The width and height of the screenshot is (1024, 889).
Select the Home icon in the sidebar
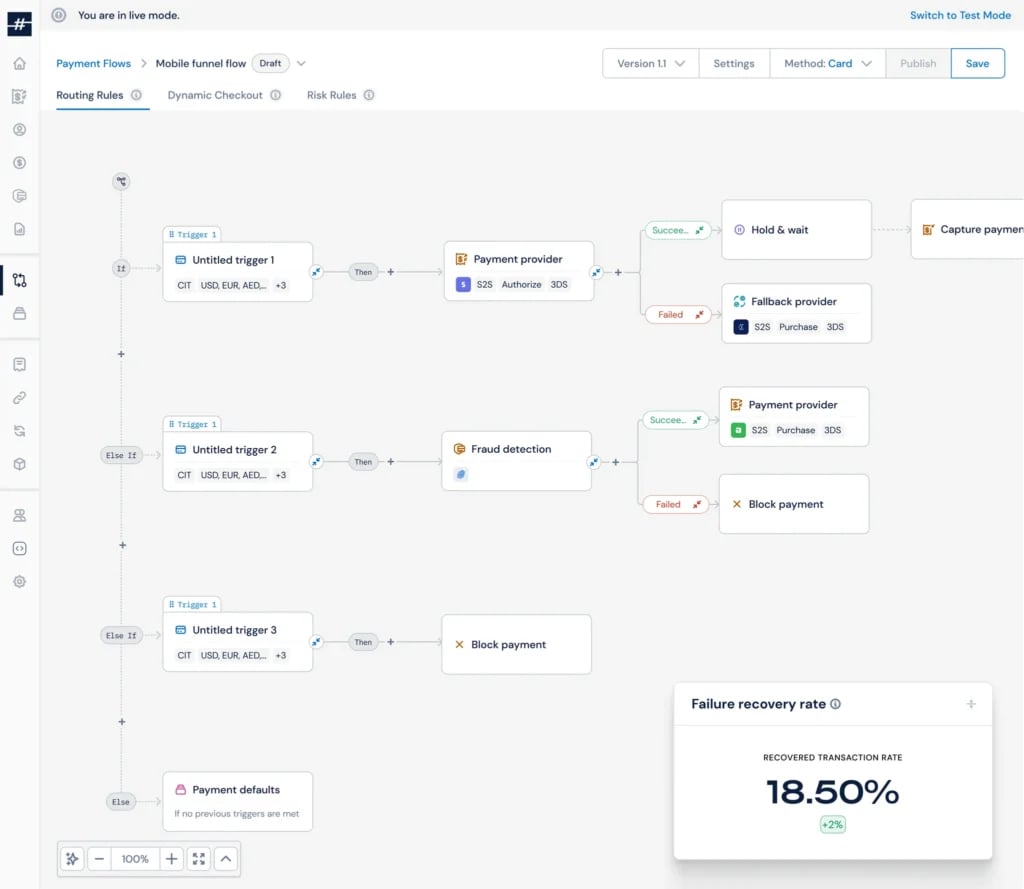(20, 62)
